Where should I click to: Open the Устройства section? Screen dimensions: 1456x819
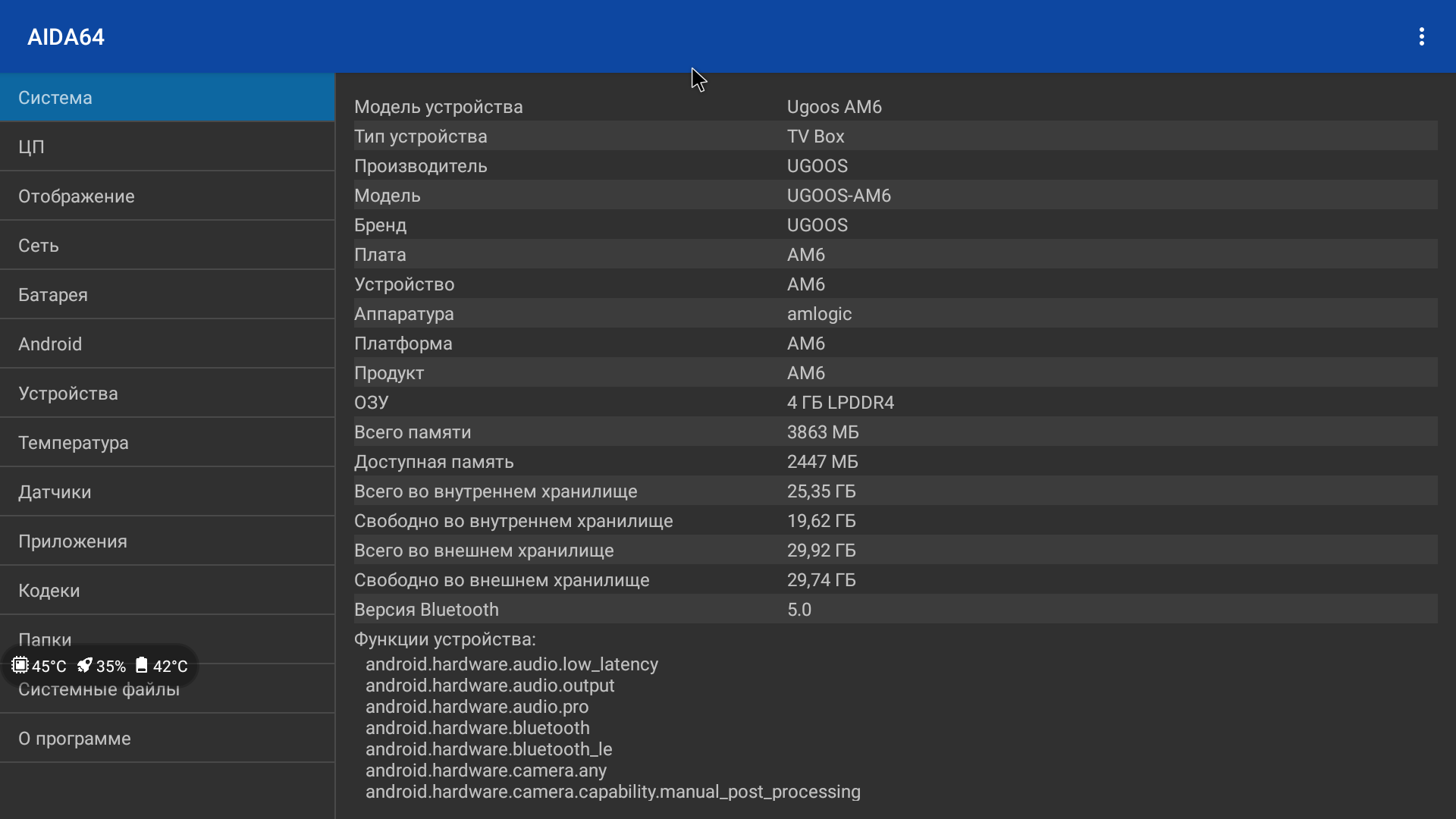click(x=167, y=393)
